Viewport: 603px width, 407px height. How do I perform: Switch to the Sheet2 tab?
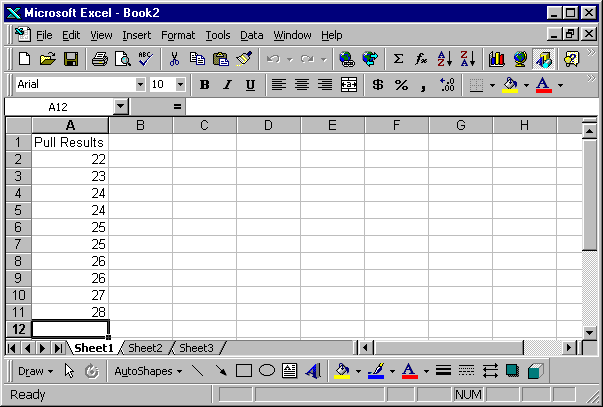tap(145, 348)
